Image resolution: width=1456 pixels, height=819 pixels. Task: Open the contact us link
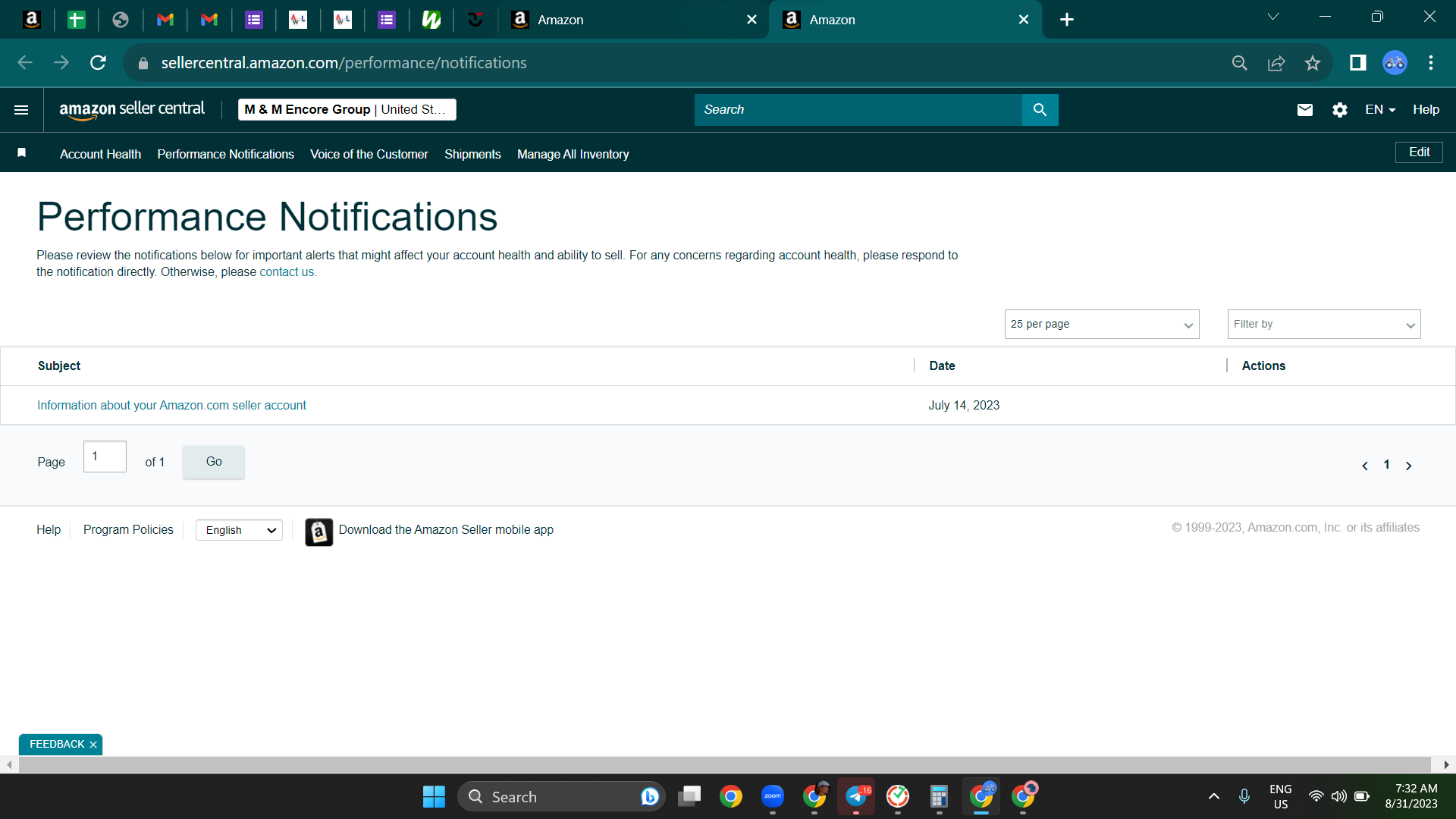click(x=287, y=272)
